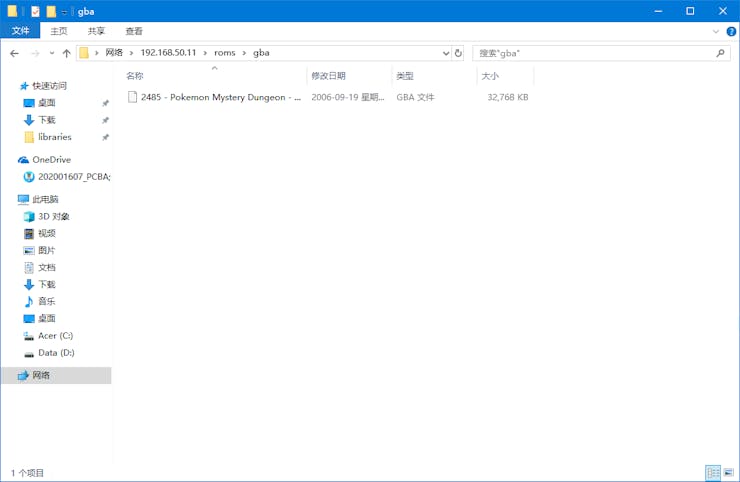Switch to details view icon
The width and height of the screenshot is (740, 482).
coord(713,472)
